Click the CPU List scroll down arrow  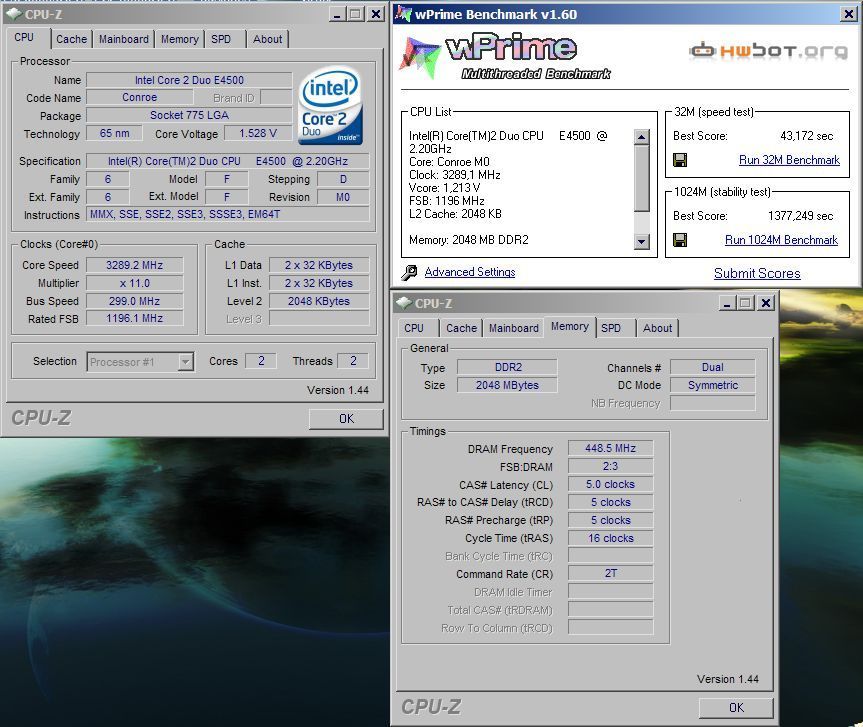(x=641, y=241)
